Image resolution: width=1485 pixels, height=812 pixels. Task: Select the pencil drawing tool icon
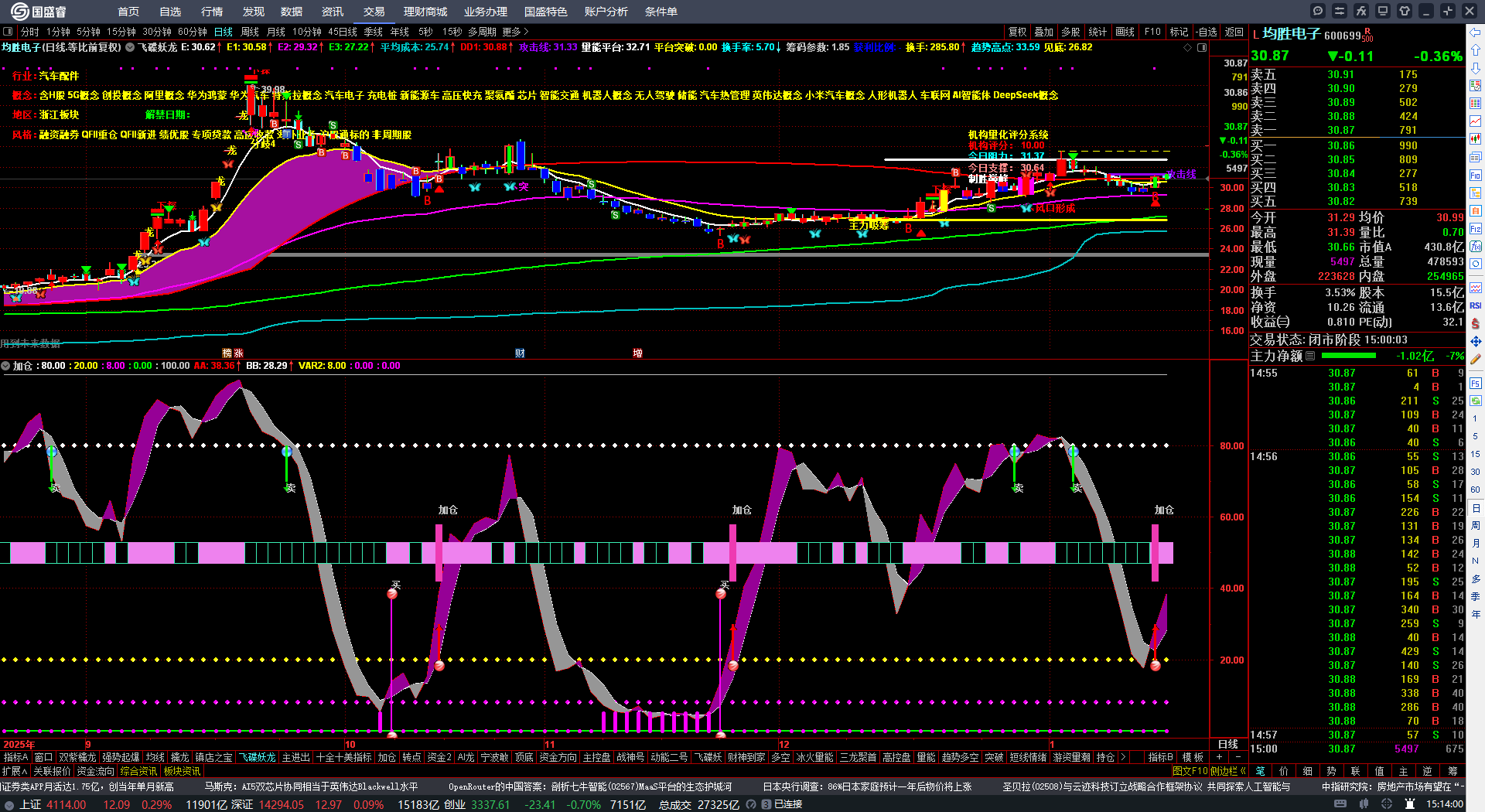[1476, 359]
